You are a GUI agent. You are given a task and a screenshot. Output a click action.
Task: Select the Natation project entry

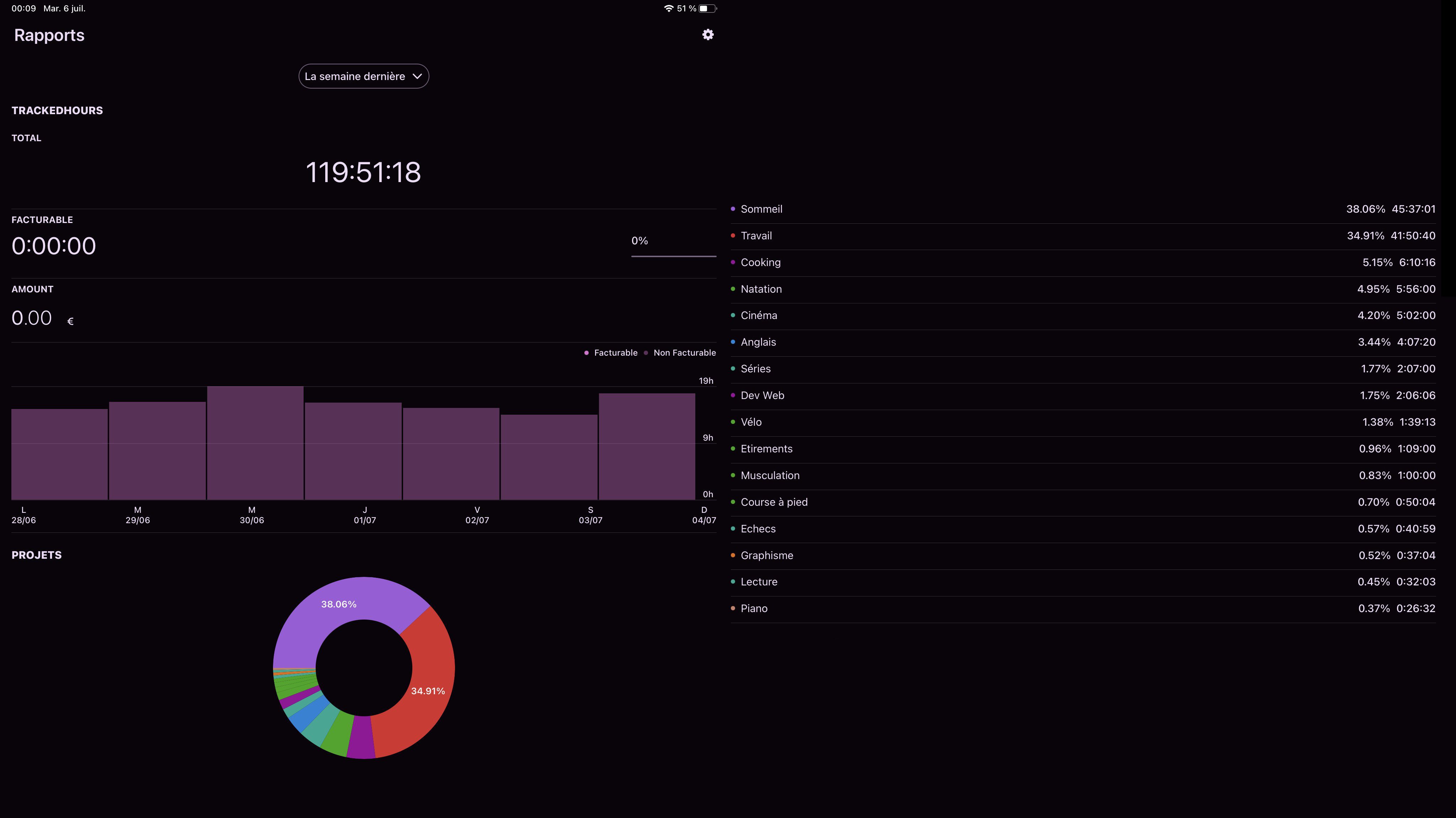761,289
